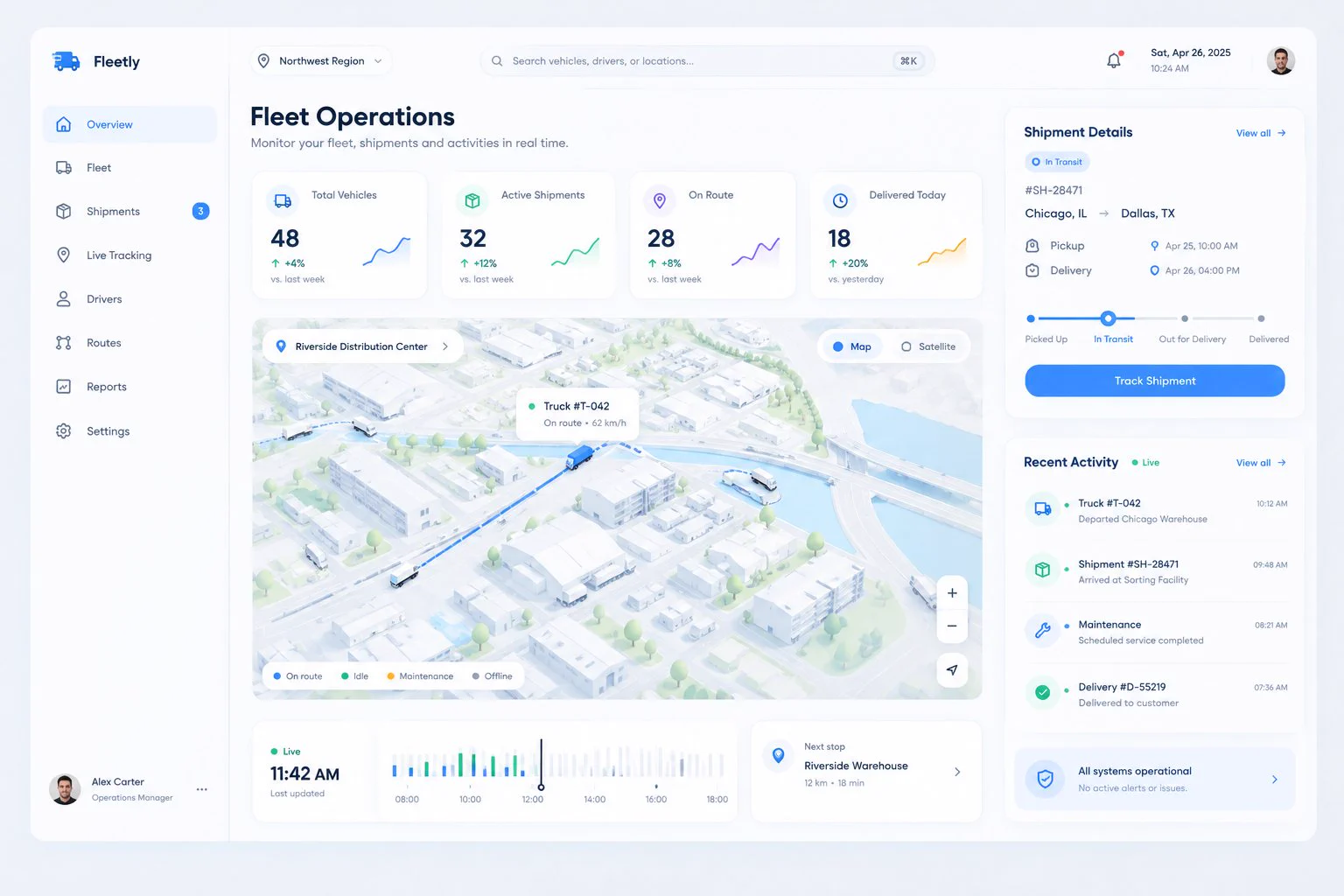View all Shipment Details
Viewport: 1344px width, 896px height.
click(1261, 133)
